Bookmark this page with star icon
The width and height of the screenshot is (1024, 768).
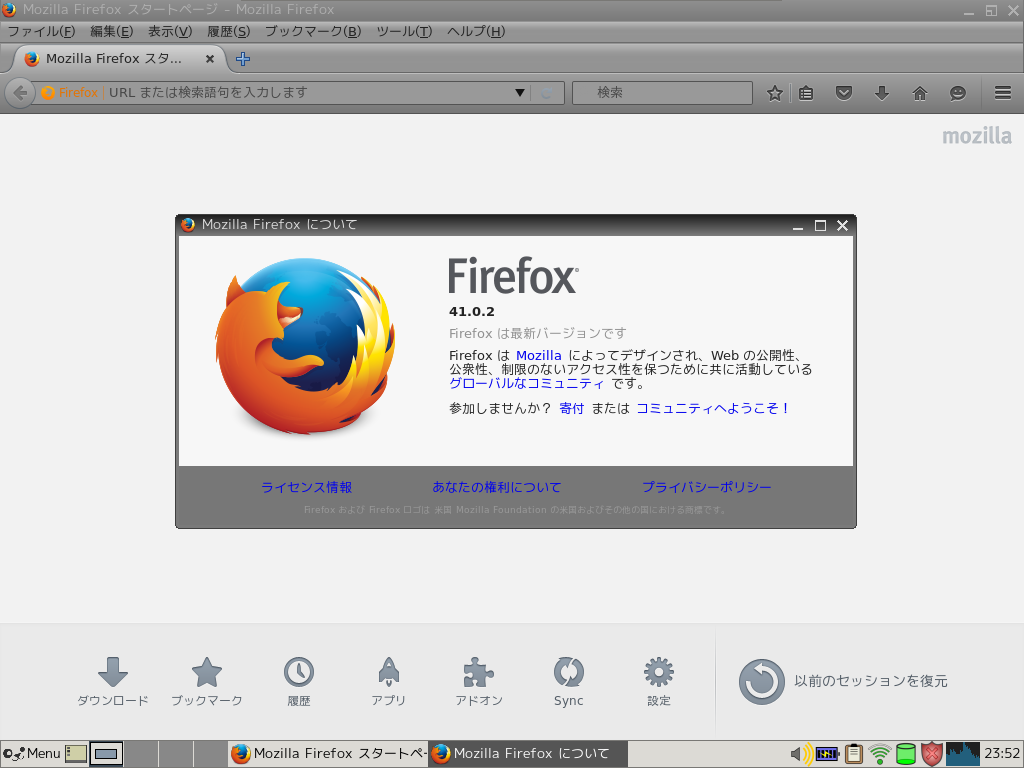tap(775, 93)
